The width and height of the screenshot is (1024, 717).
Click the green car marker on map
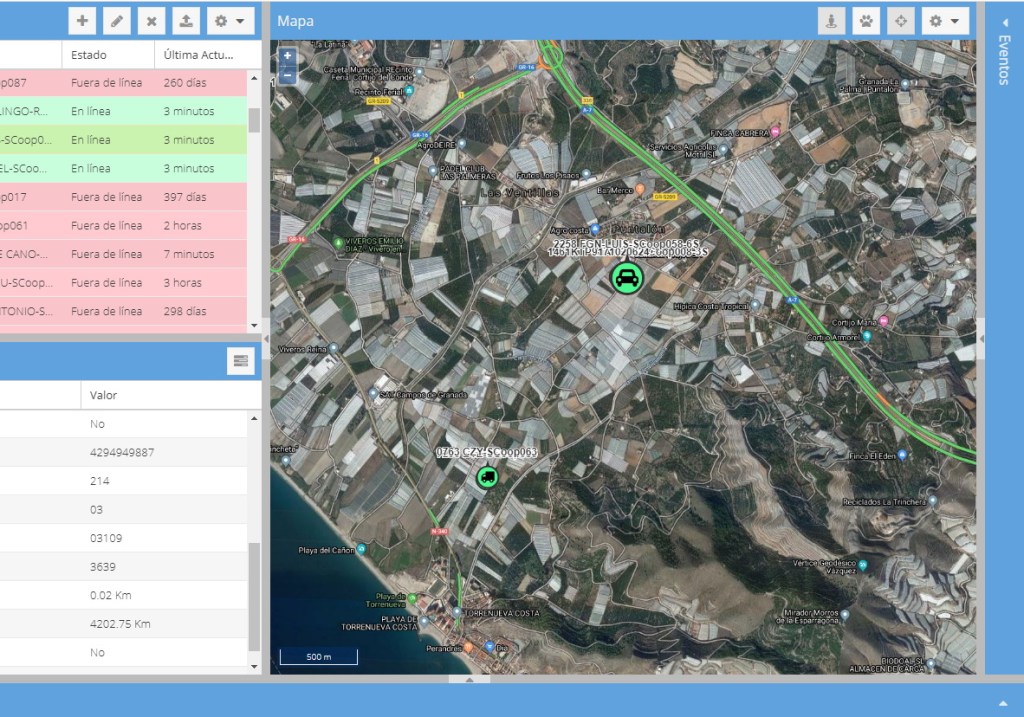[x=627, y=278]
